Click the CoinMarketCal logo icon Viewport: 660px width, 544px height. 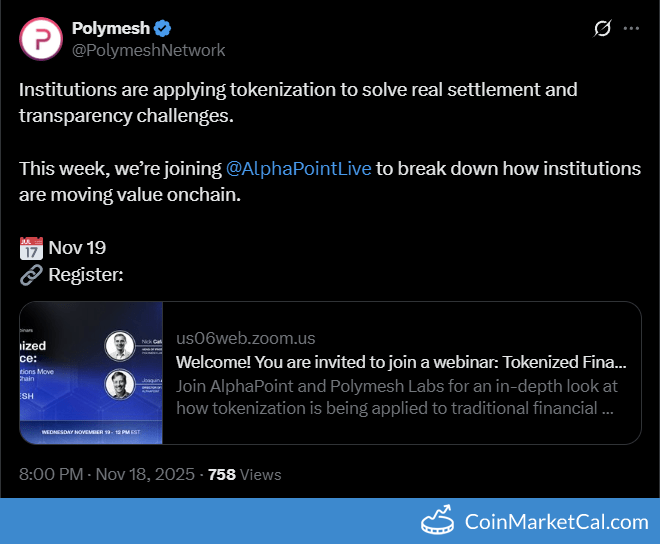click(x=438, y=521)
